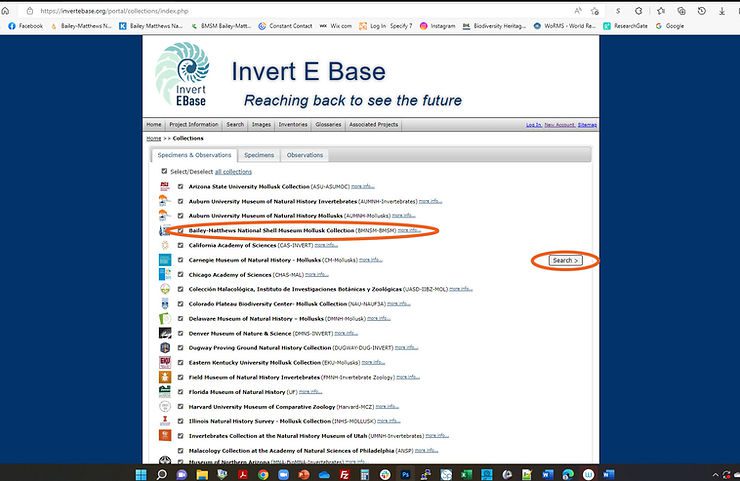Screen dimensions: 740x481
Task: Open browser History icon
Action: (702, 10)
